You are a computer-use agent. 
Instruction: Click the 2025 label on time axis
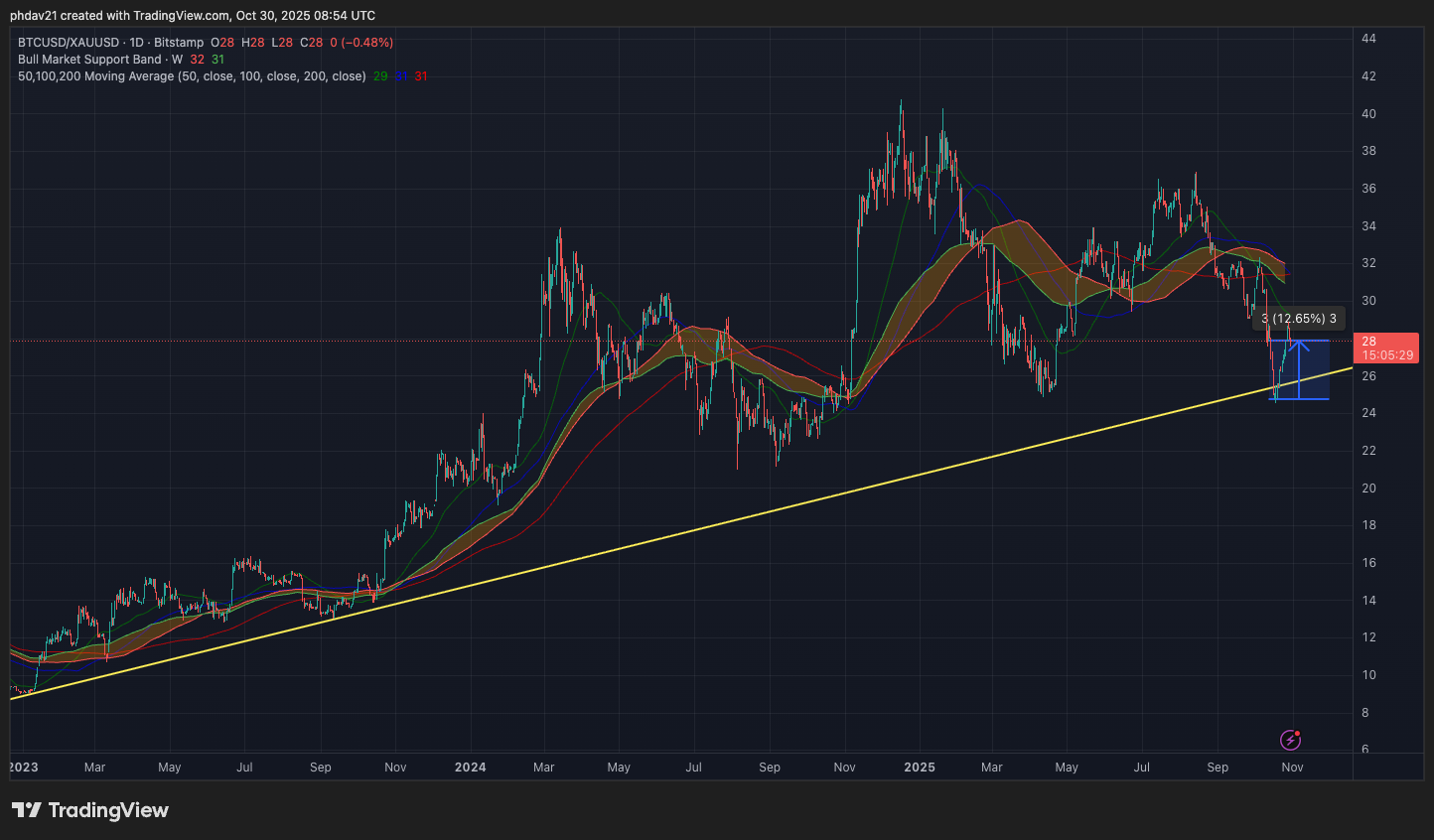point(919,768)
